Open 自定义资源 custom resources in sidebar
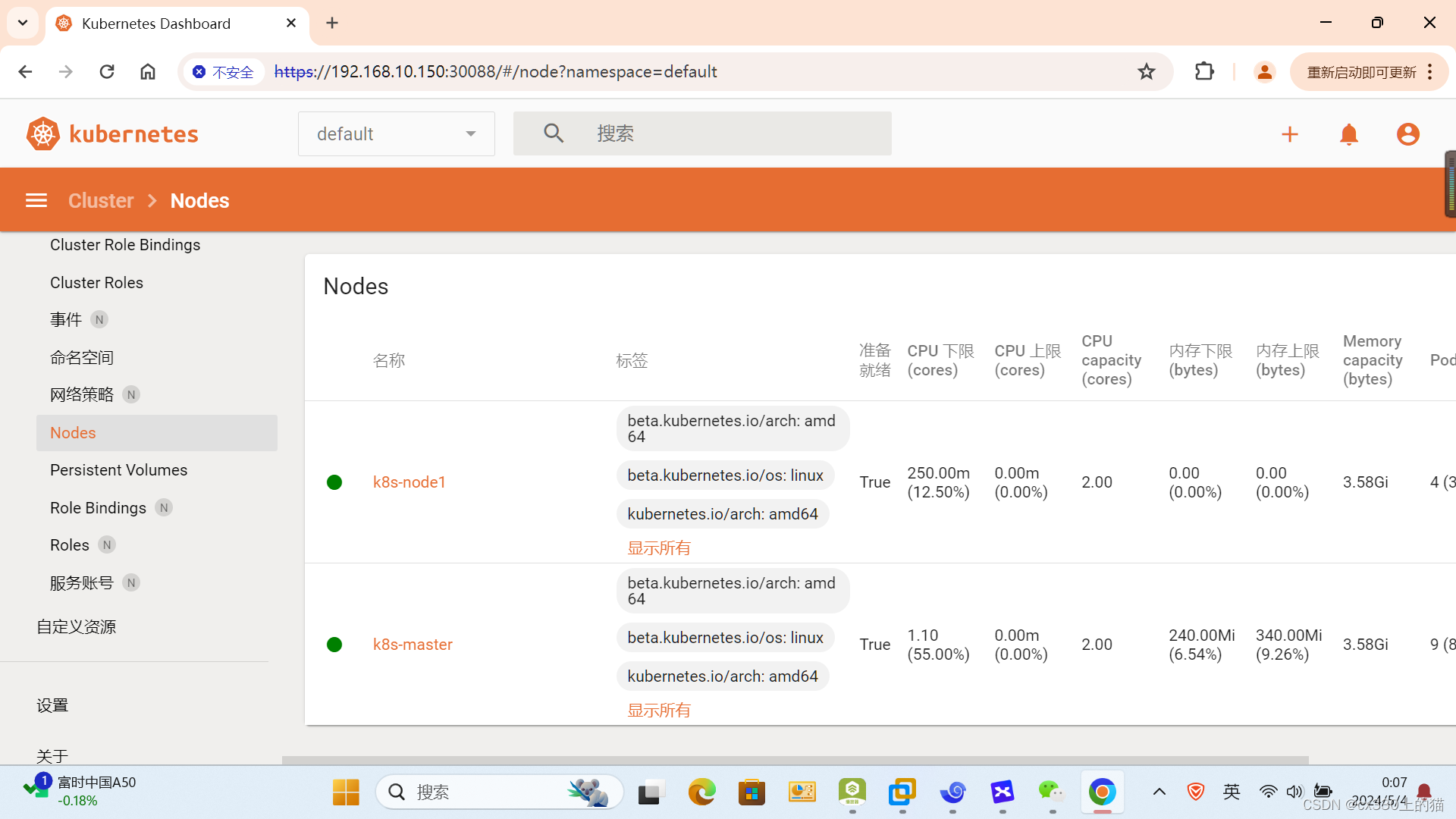The height and width of the screenshot is (819, 1456). 77,627
